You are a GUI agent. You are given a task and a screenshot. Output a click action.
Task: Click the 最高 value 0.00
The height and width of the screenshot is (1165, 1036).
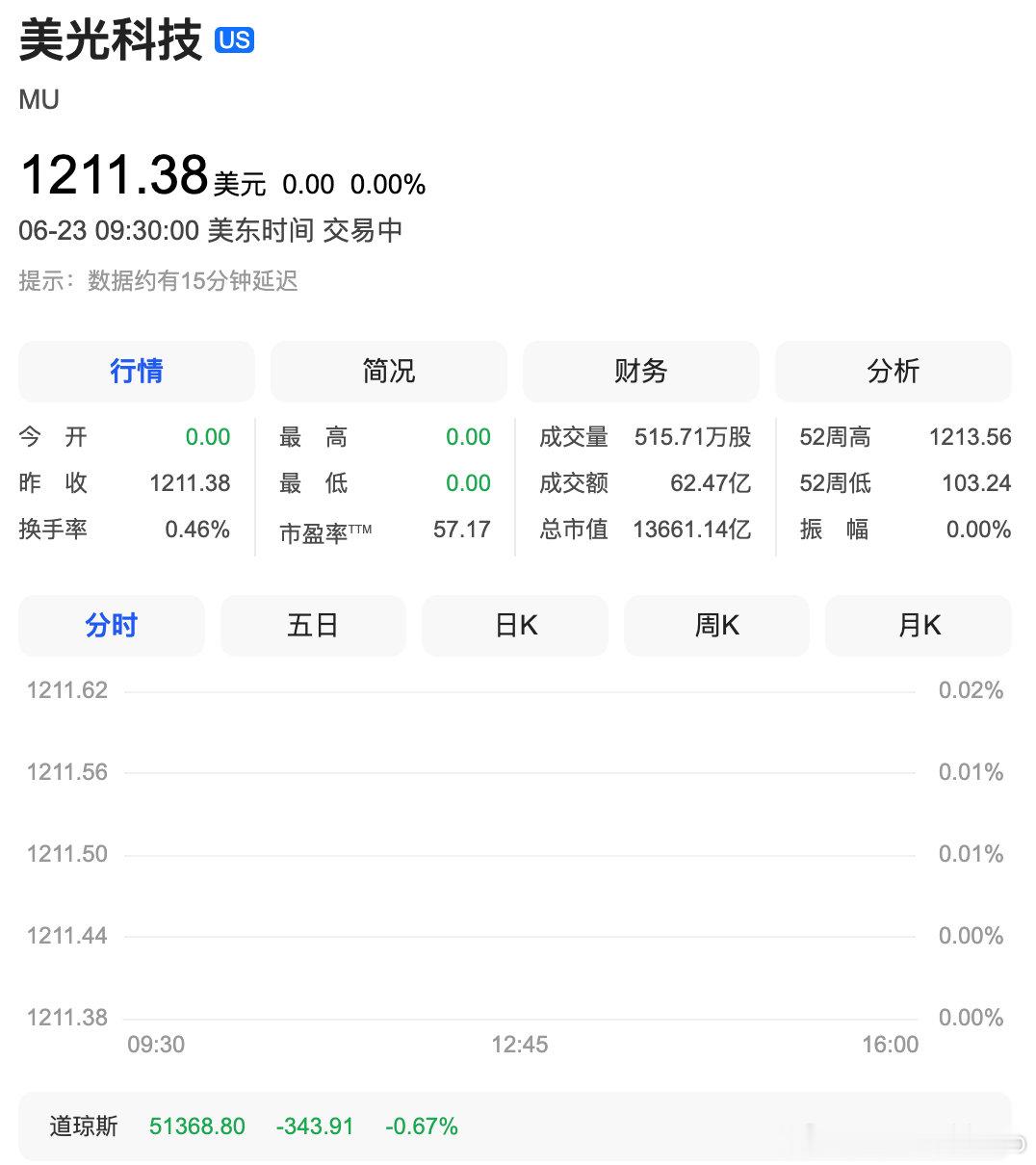coord(468,437)
